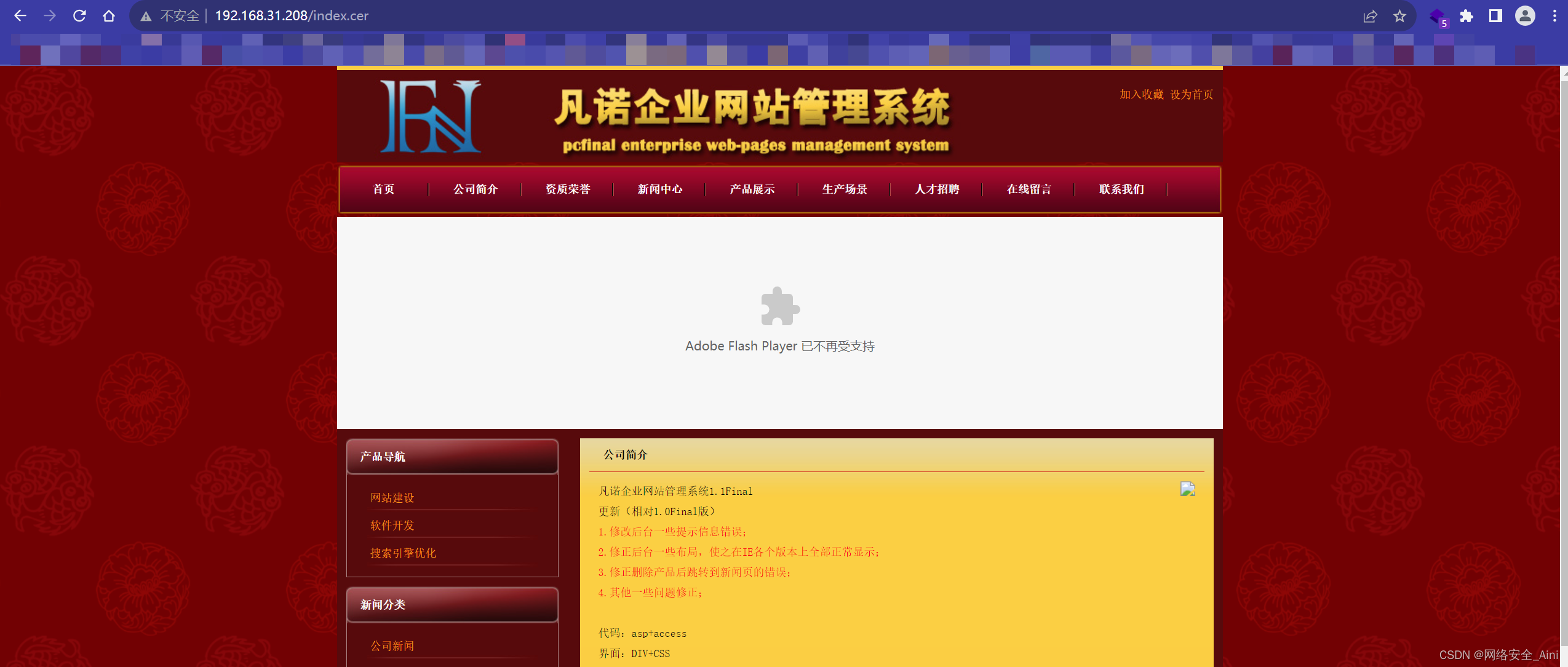
Task: Click the 加入收藏 link
Action: (x=1141, y=95)
